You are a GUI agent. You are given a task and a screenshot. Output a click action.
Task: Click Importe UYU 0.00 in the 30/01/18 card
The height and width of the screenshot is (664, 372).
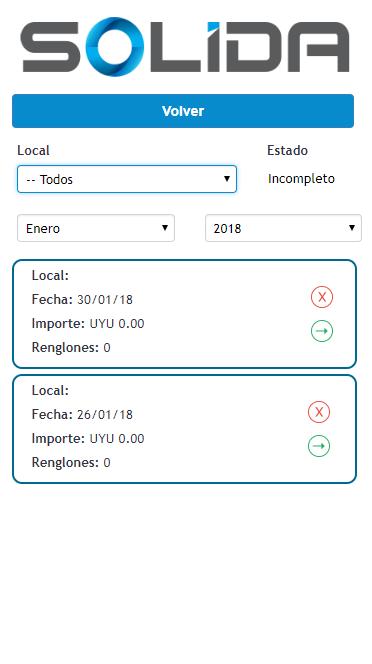[88, 324]
